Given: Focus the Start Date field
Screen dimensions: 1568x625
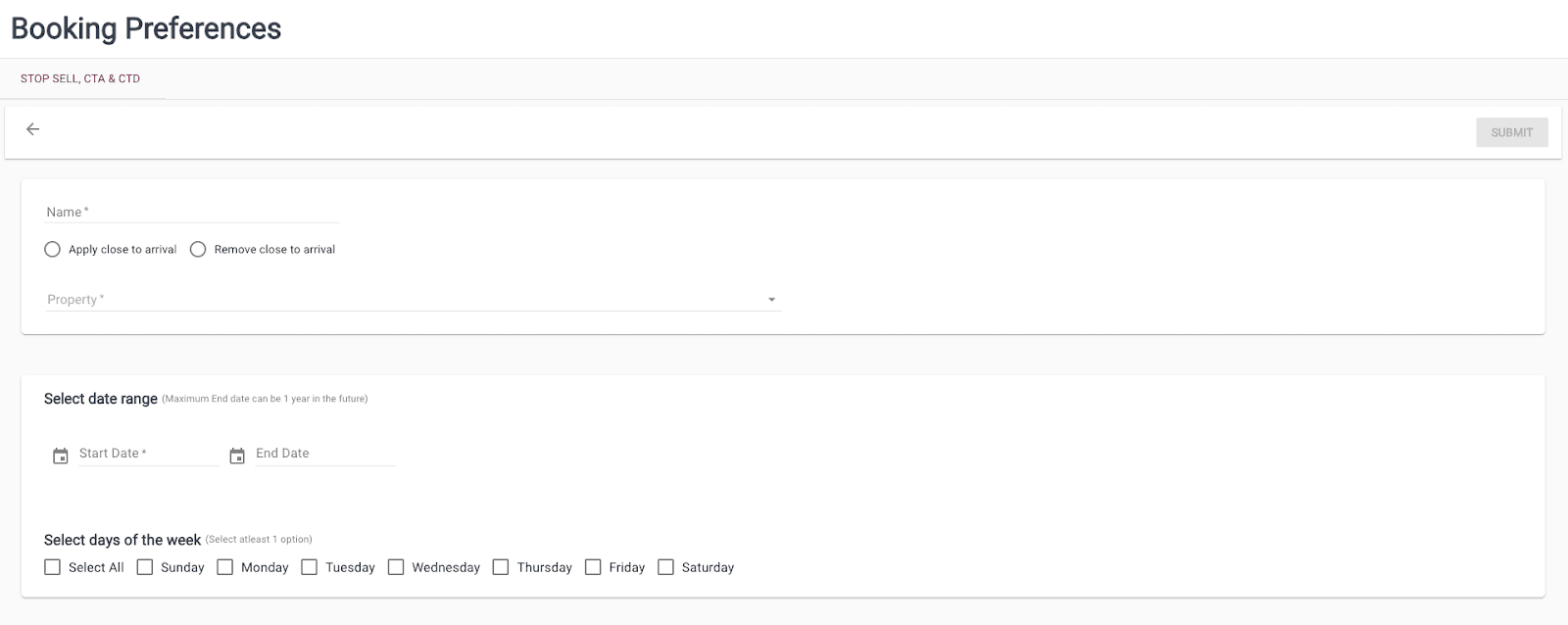Looking at the screenshot, I should tap(149, 454).
